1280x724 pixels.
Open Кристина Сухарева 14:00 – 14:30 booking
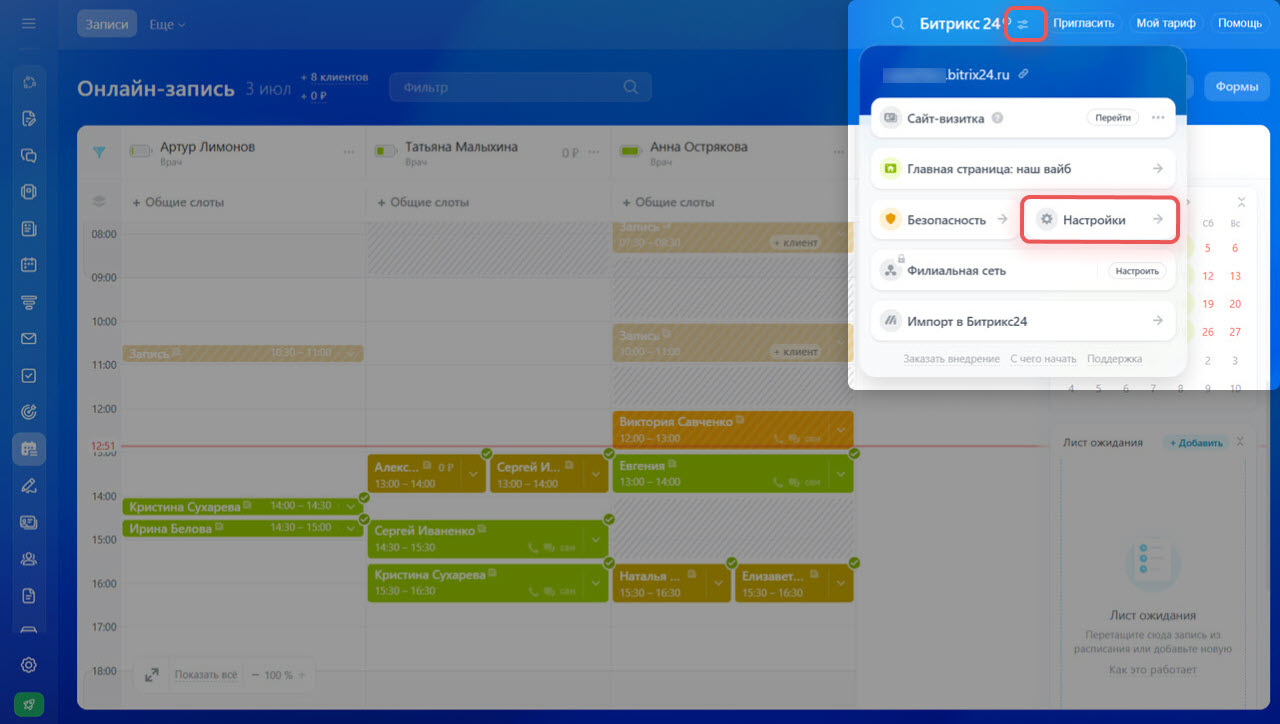click(242, 507)
